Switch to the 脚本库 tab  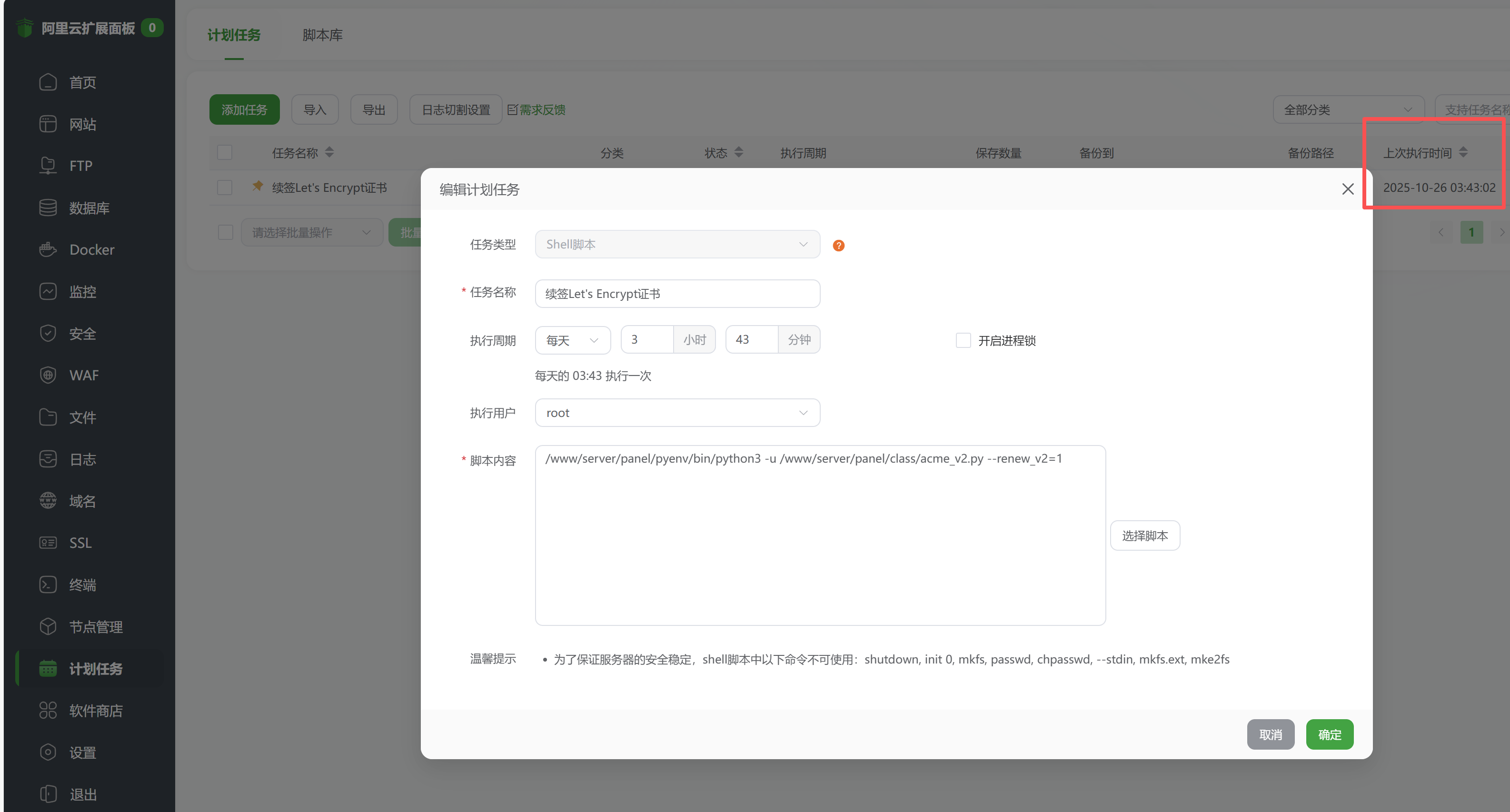[x=322, y=35]
